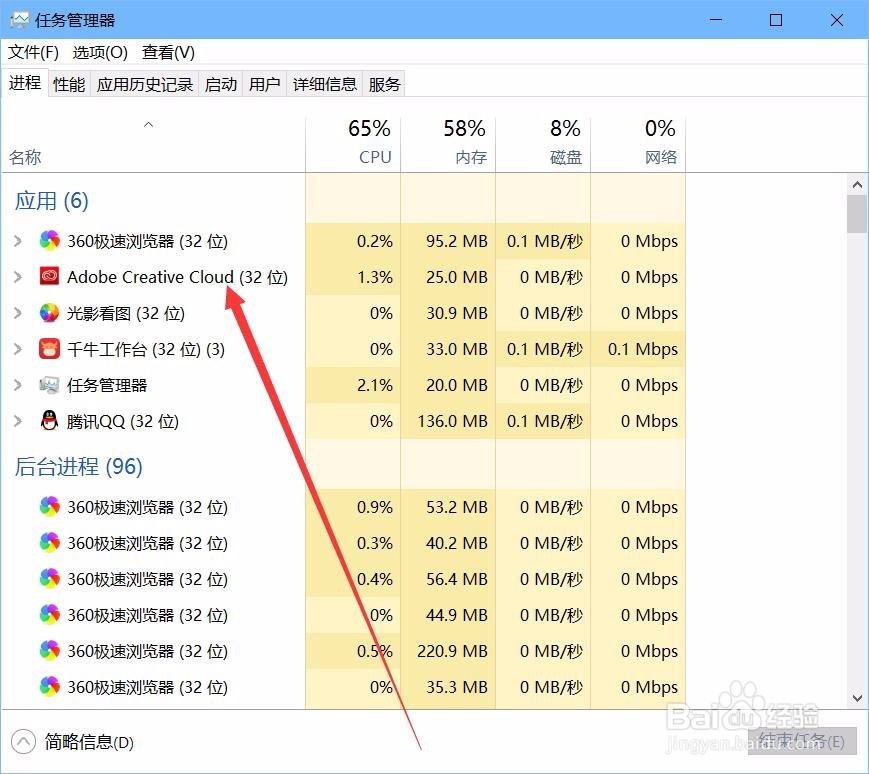Image resolution: width=869 pixels, height=774 pixels.
Task: Click the 光影看图 app icon
Action: (x=49, y=313)
